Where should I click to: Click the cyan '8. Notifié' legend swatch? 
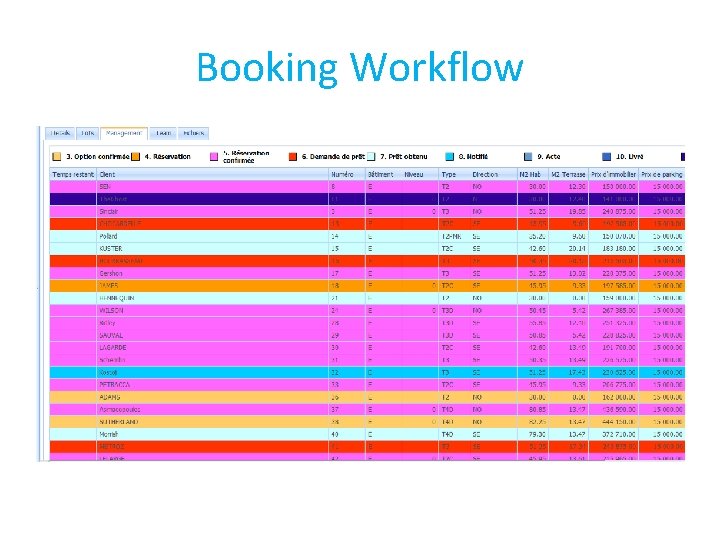pos(450,157)
